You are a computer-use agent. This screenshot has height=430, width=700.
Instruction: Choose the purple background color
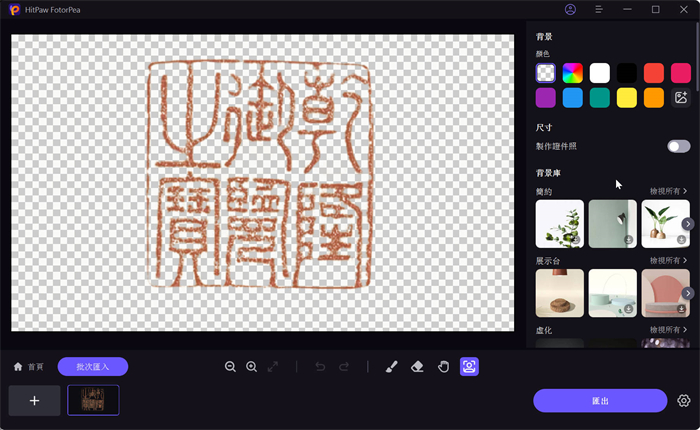(546, 98)
